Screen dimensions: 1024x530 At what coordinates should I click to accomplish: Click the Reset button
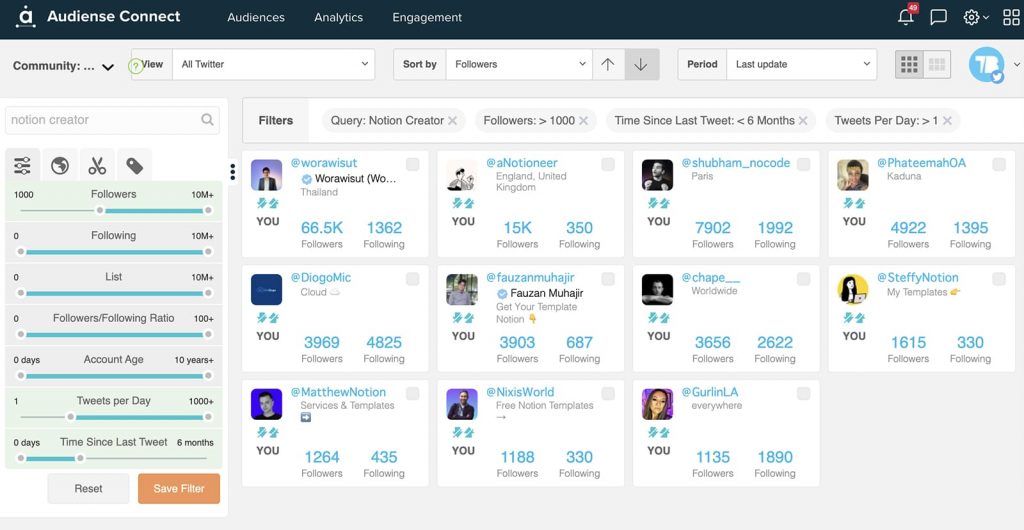coord(88,488)
